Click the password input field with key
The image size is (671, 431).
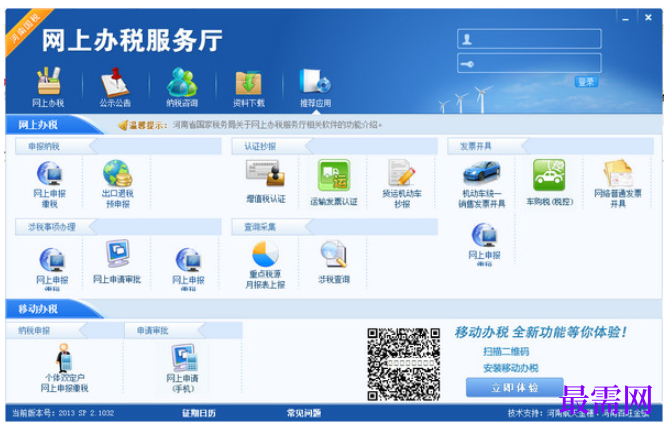pos(529,63)
